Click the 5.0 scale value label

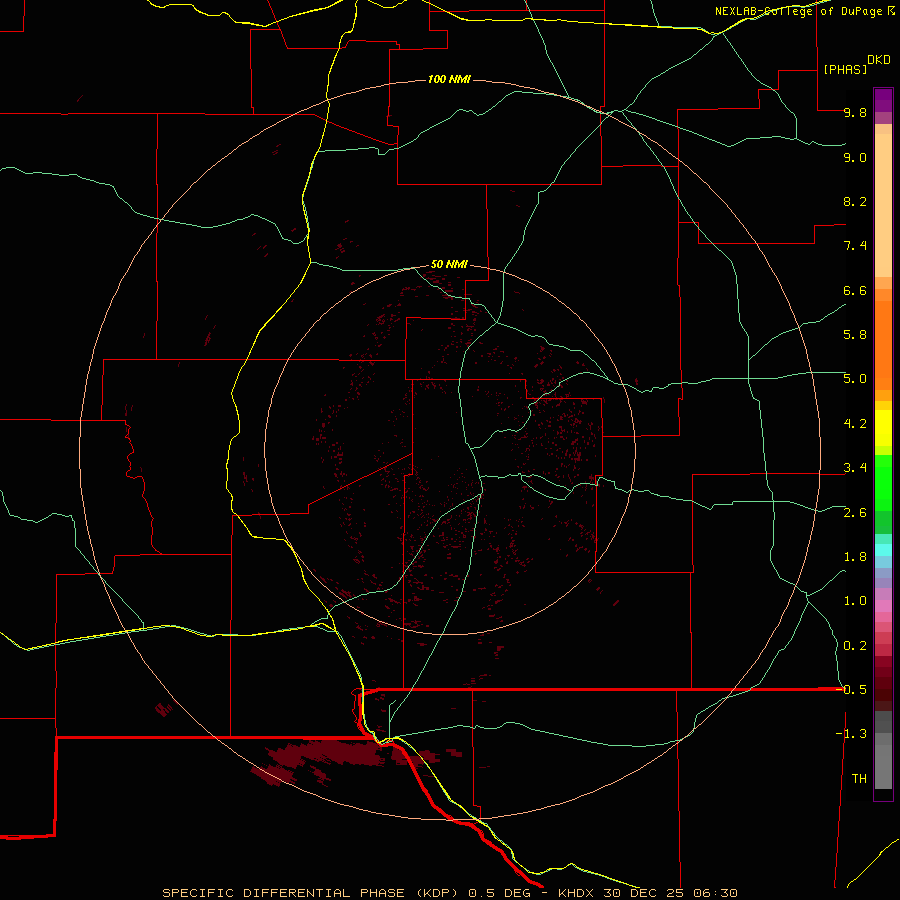click(x=855, y=379)
